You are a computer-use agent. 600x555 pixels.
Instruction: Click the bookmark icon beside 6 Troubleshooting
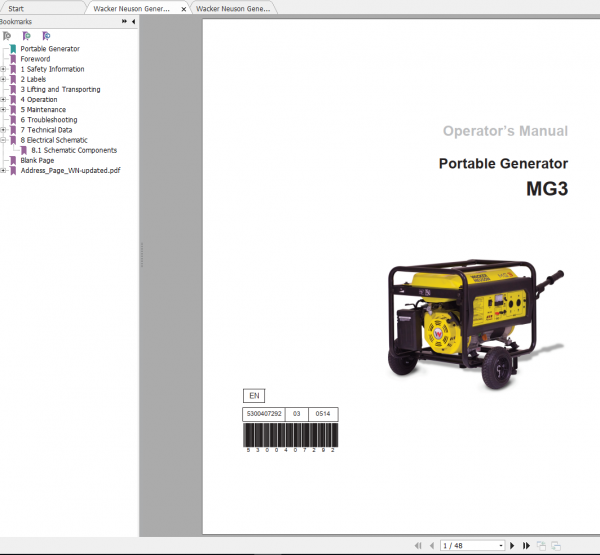13,120
